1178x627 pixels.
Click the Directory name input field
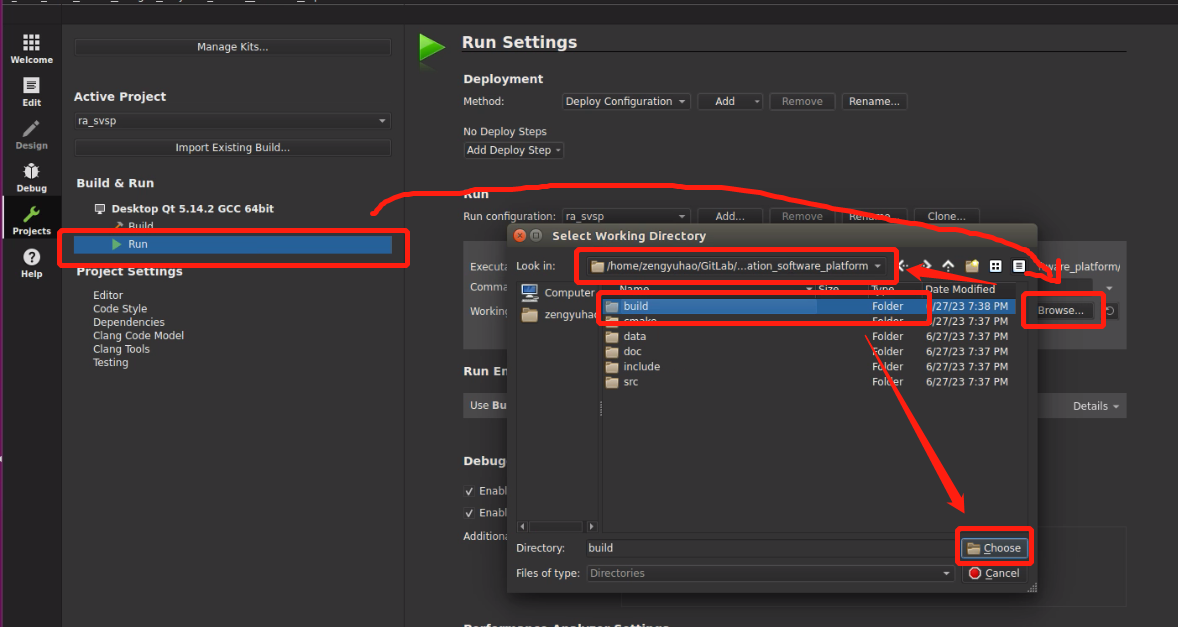coord(770,548)
